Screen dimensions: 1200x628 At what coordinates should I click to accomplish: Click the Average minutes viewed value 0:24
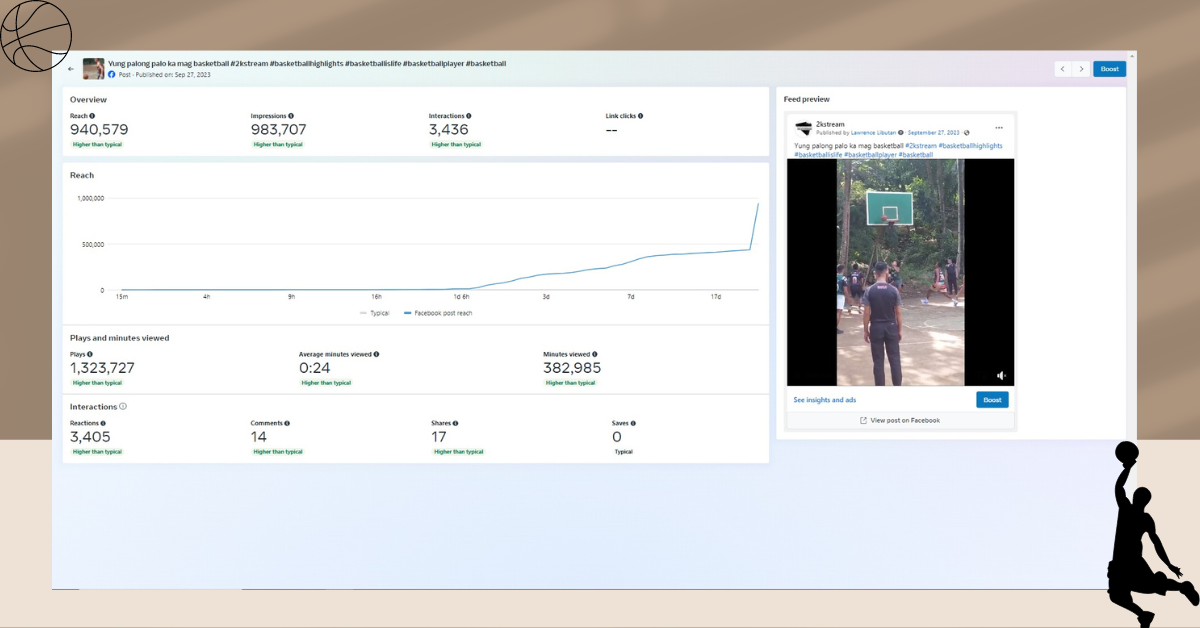pyautogui.click(x=315, y=368)
